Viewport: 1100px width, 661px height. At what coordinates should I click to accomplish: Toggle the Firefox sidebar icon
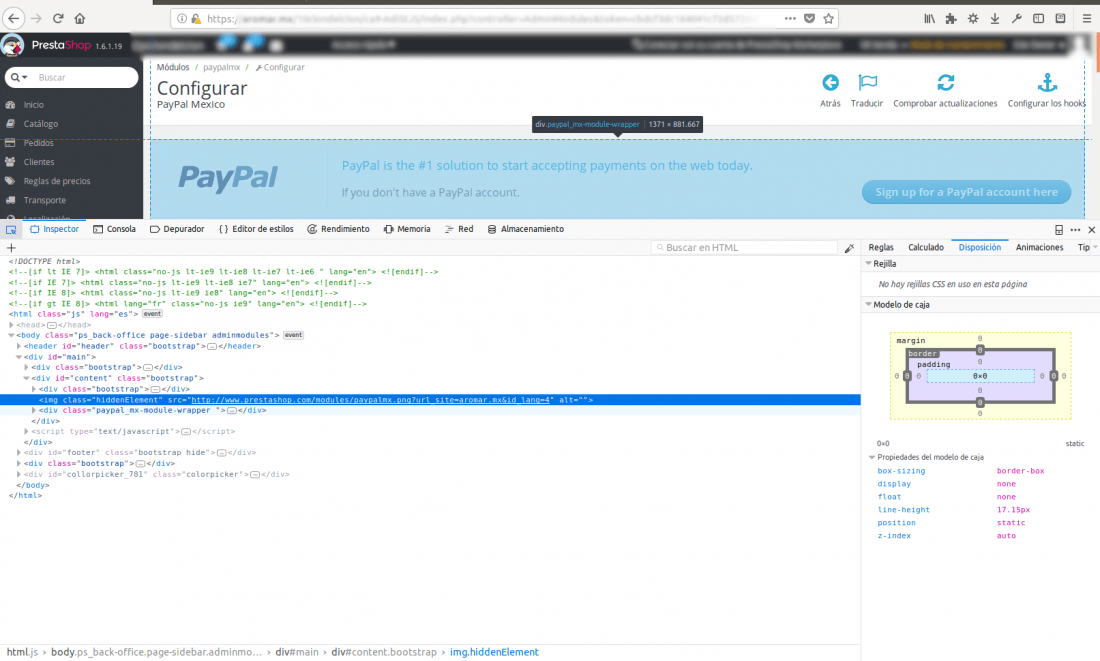click(x=1038, y=19)
